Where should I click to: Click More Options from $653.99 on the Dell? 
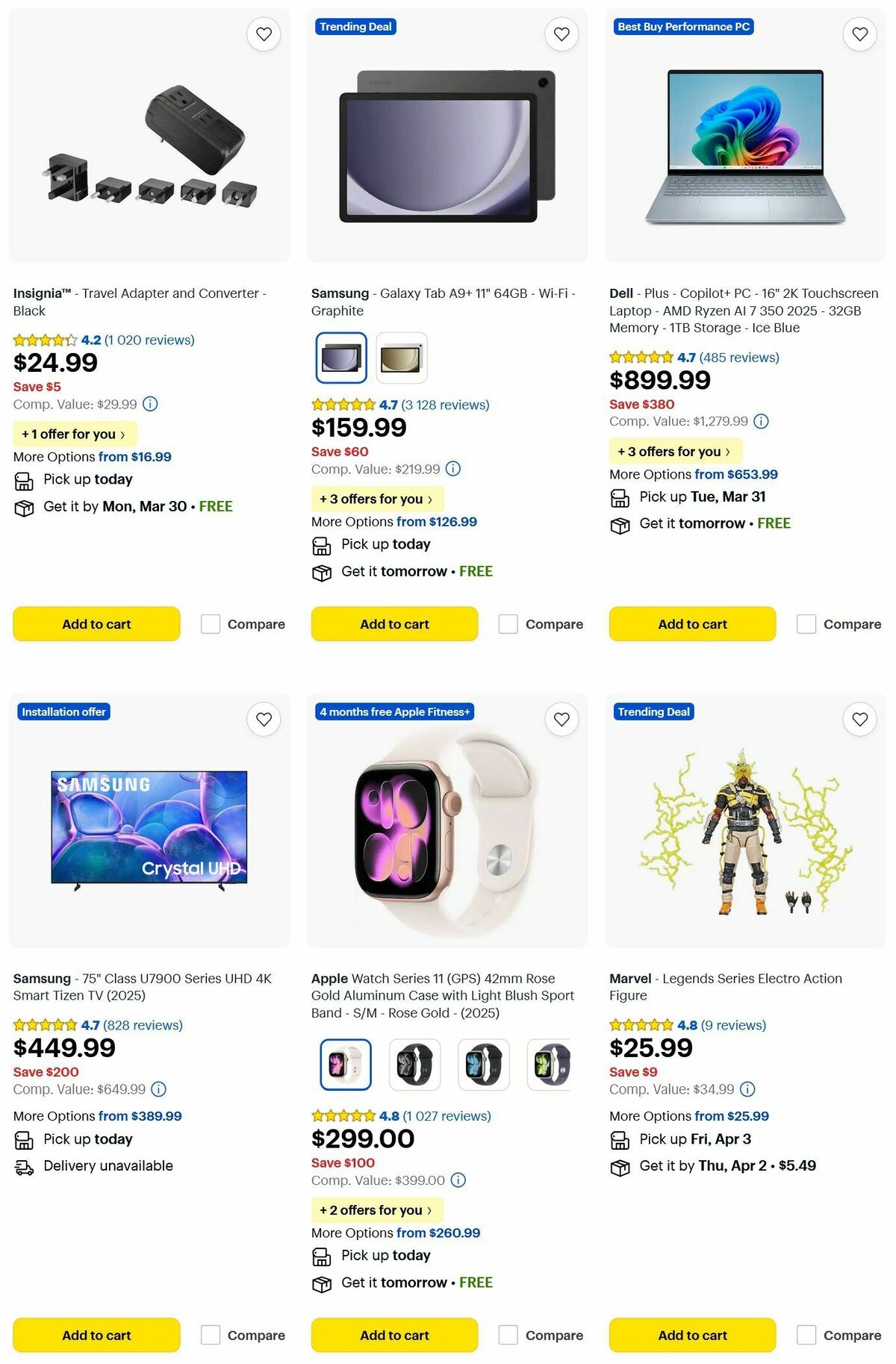(735, 474)
